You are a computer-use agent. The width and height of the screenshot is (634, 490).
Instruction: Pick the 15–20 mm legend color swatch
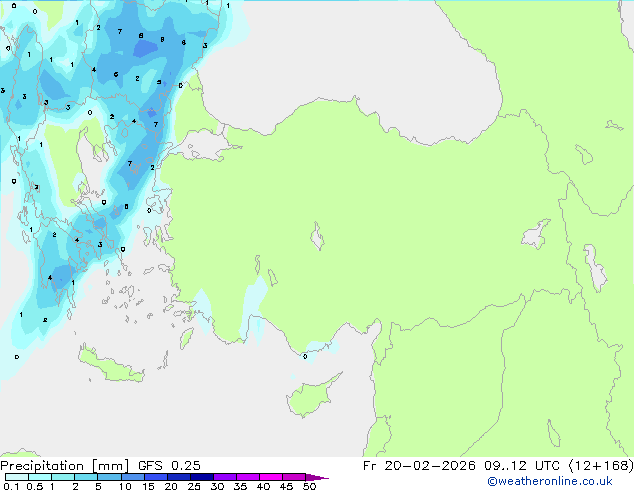[x=155, y=477]
